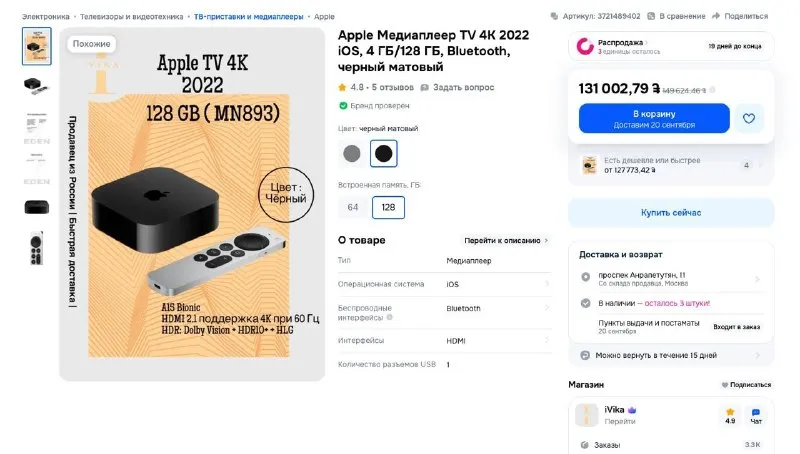
Task: Open the remote control thumbnail image
Action: click(x=37, y=248)
